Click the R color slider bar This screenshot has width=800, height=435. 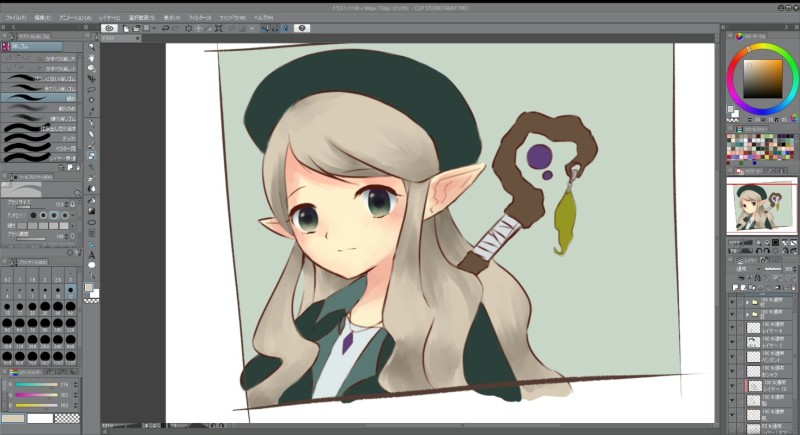tap(36, 385)
